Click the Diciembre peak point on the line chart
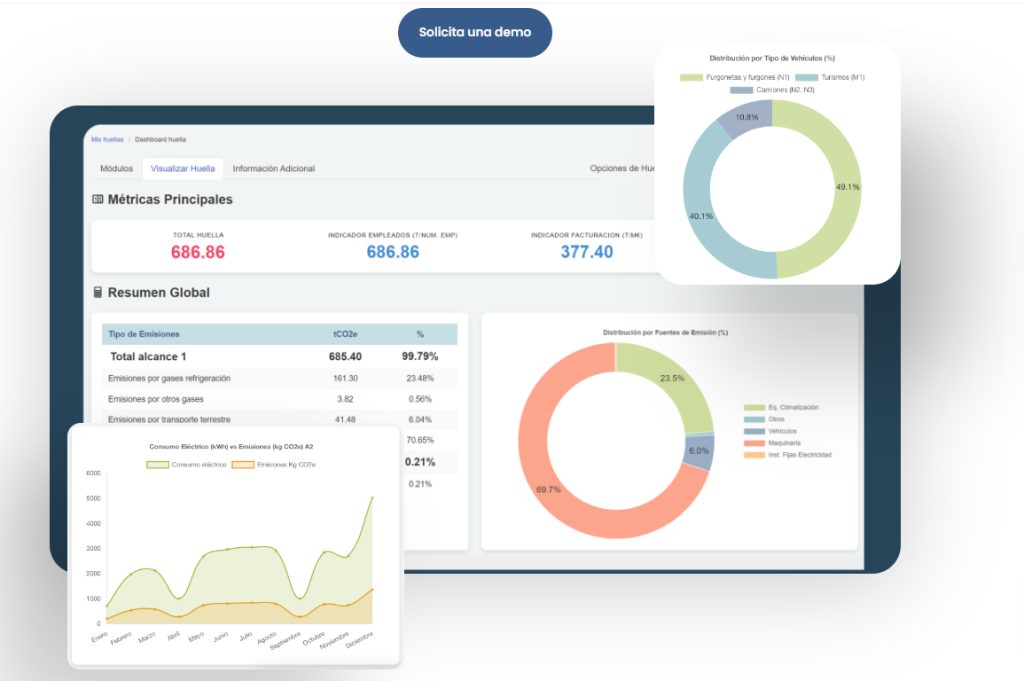 372,498
